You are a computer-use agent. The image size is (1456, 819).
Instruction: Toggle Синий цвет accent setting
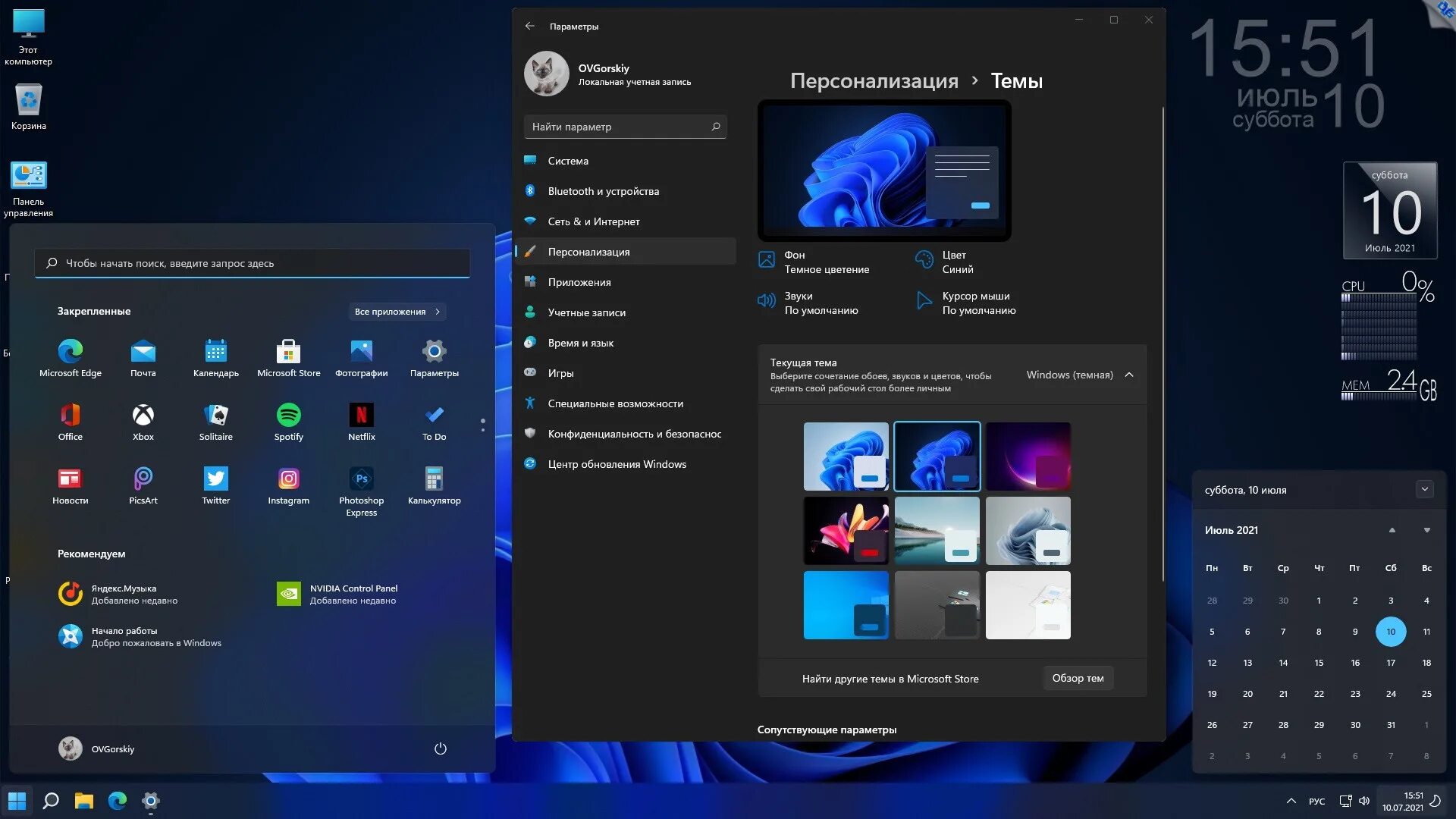point(955,262)
